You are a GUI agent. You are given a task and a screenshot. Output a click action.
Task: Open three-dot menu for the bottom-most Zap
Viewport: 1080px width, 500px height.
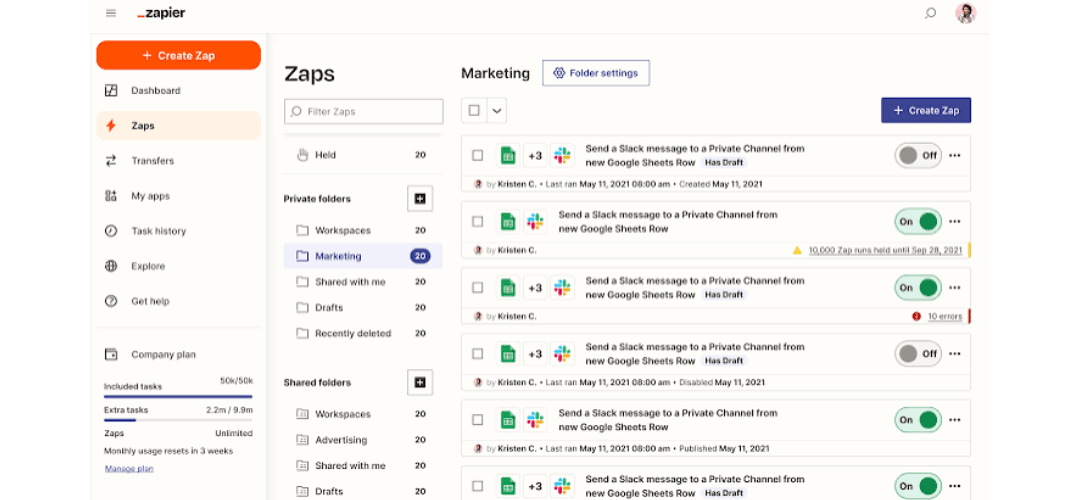click(955, 486)
